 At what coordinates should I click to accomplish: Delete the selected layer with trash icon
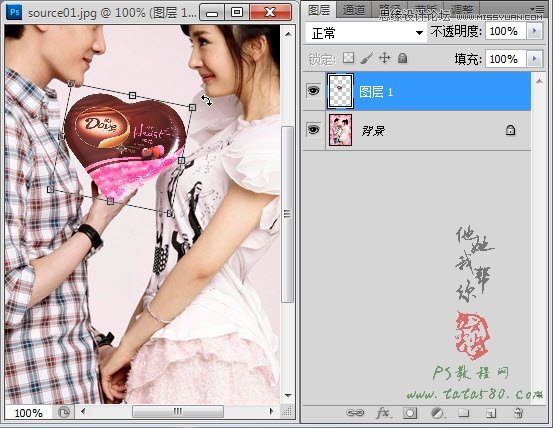pos(517,412)
